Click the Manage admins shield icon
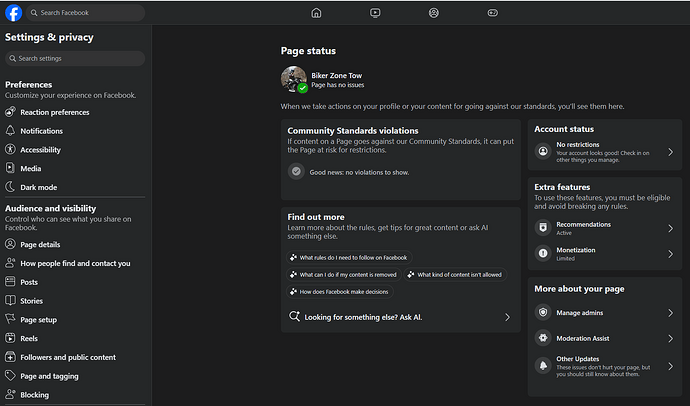Image resolution: width=690 pixels, height=406 pixels. point(543,312)
